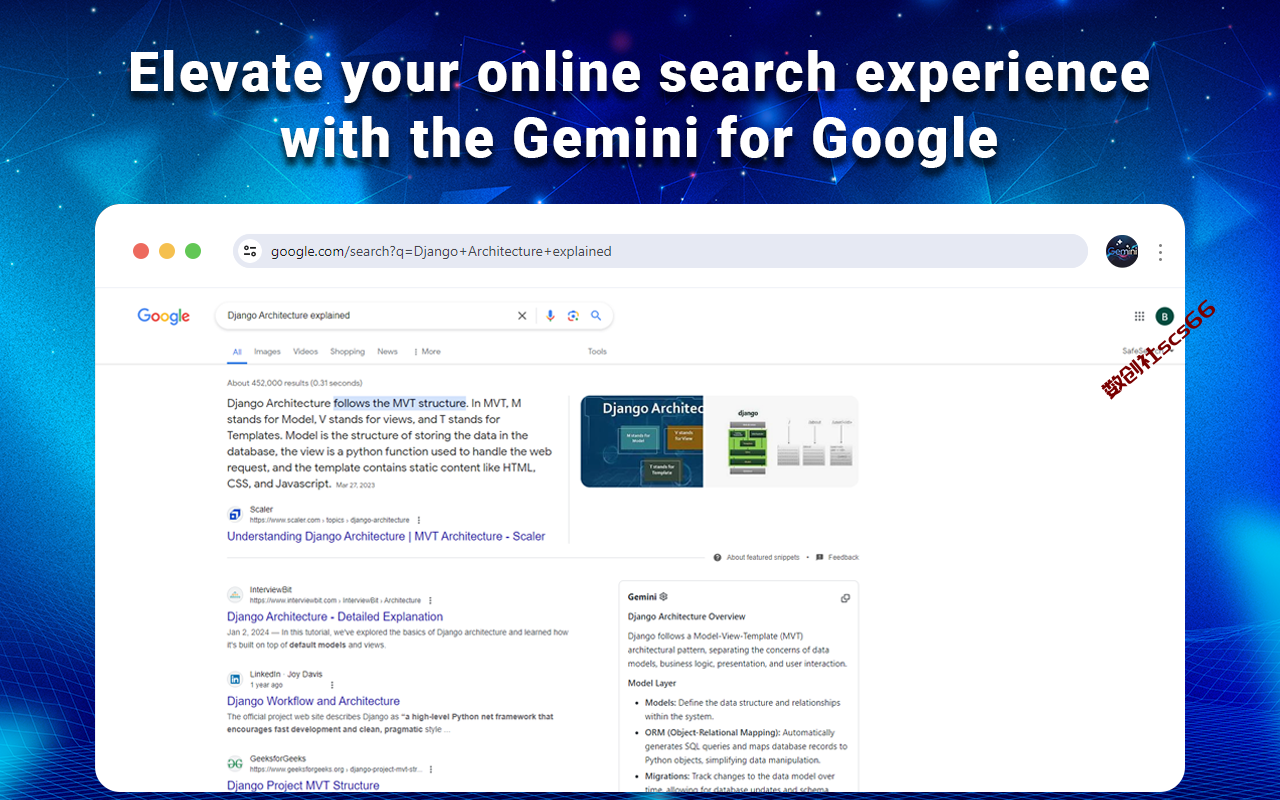Clear the search query with the X icon

(x=522, y=316)
